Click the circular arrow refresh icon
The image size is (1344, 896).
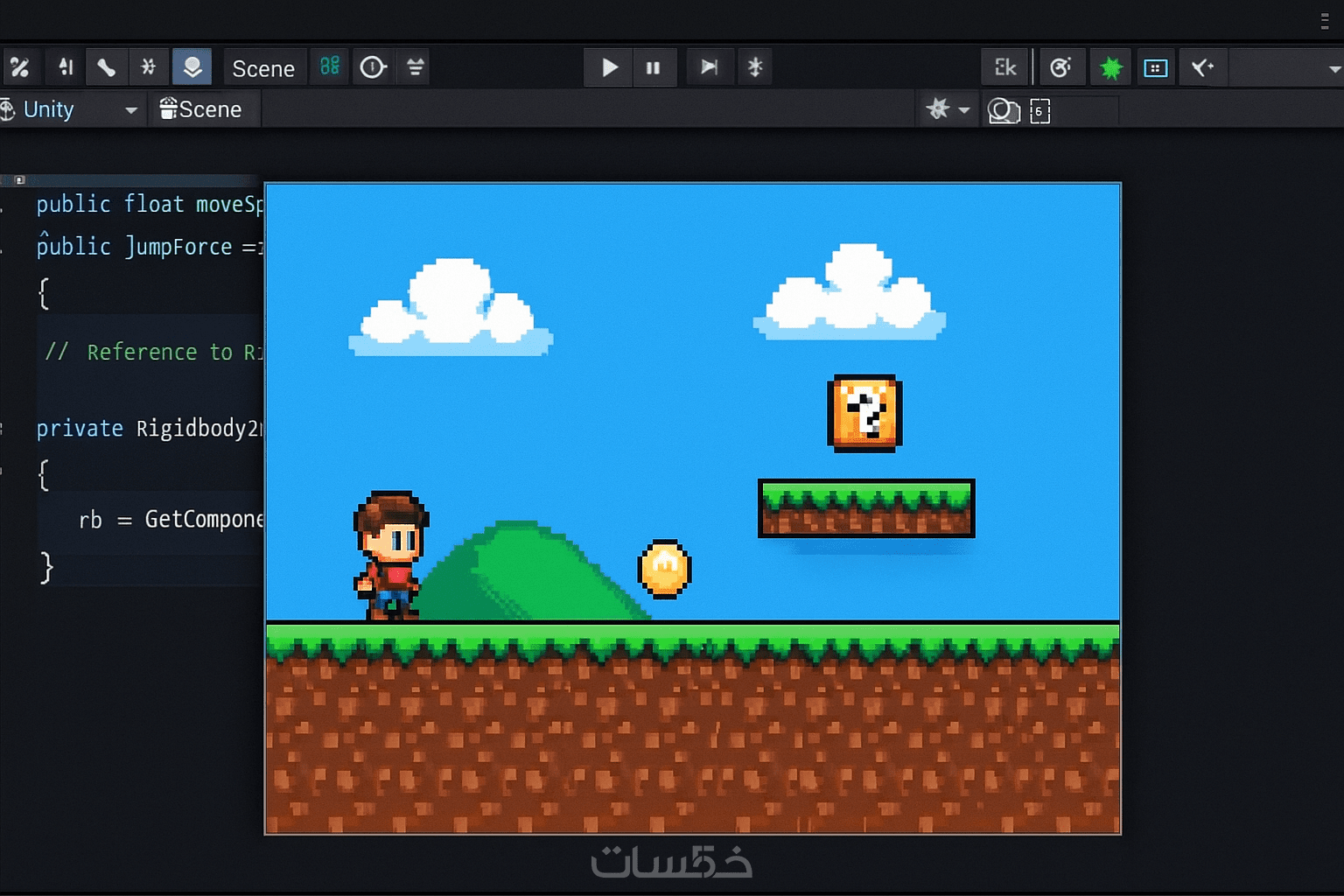coord(1061,67)
